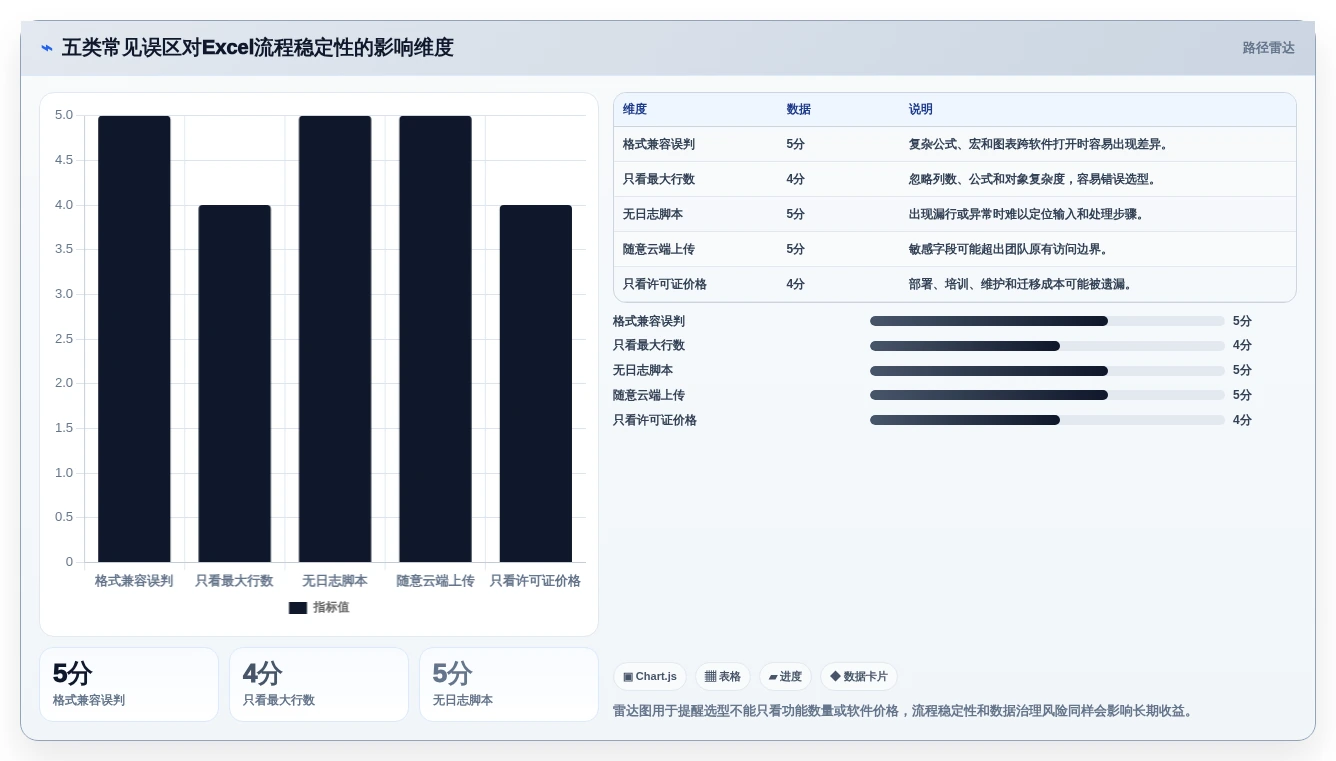
Task: Open the 5分 无日志脚本 data card
Action: [x=509, y=685]
